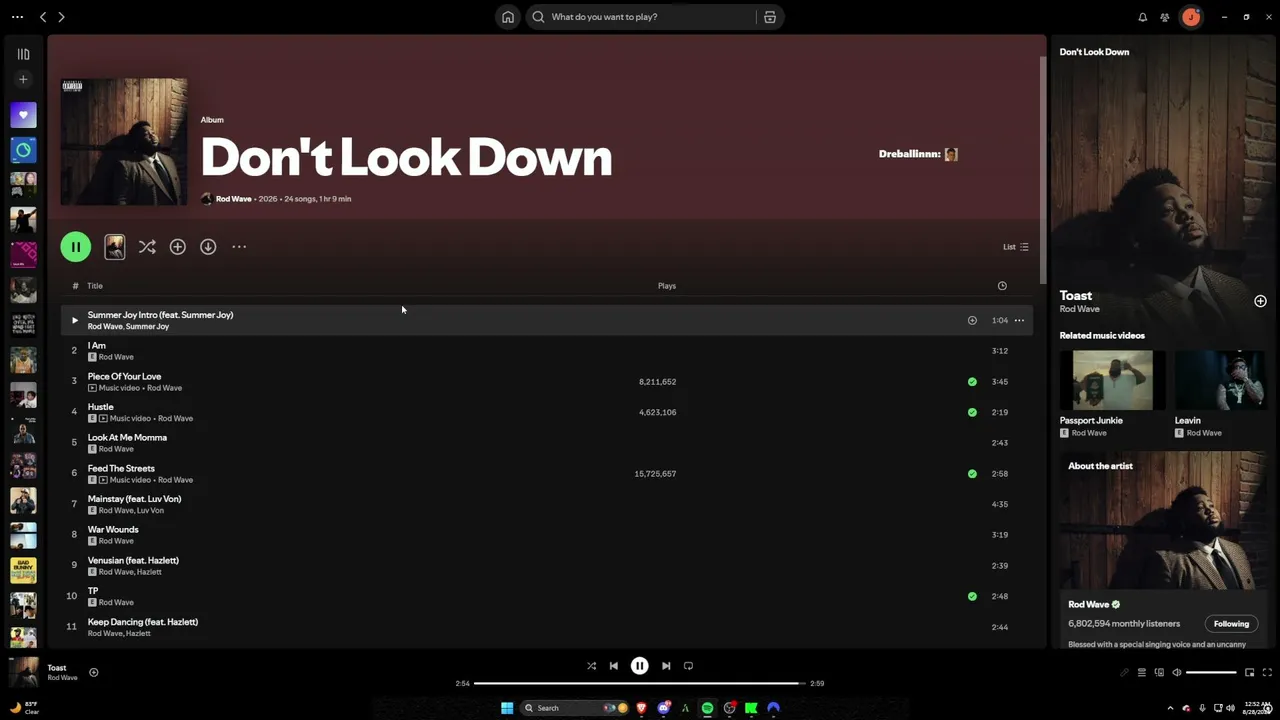This screenshot has height=720, width=1280.
Task: Add the playing song Toast via the bar's plus icon
Action: coord(94,672)
